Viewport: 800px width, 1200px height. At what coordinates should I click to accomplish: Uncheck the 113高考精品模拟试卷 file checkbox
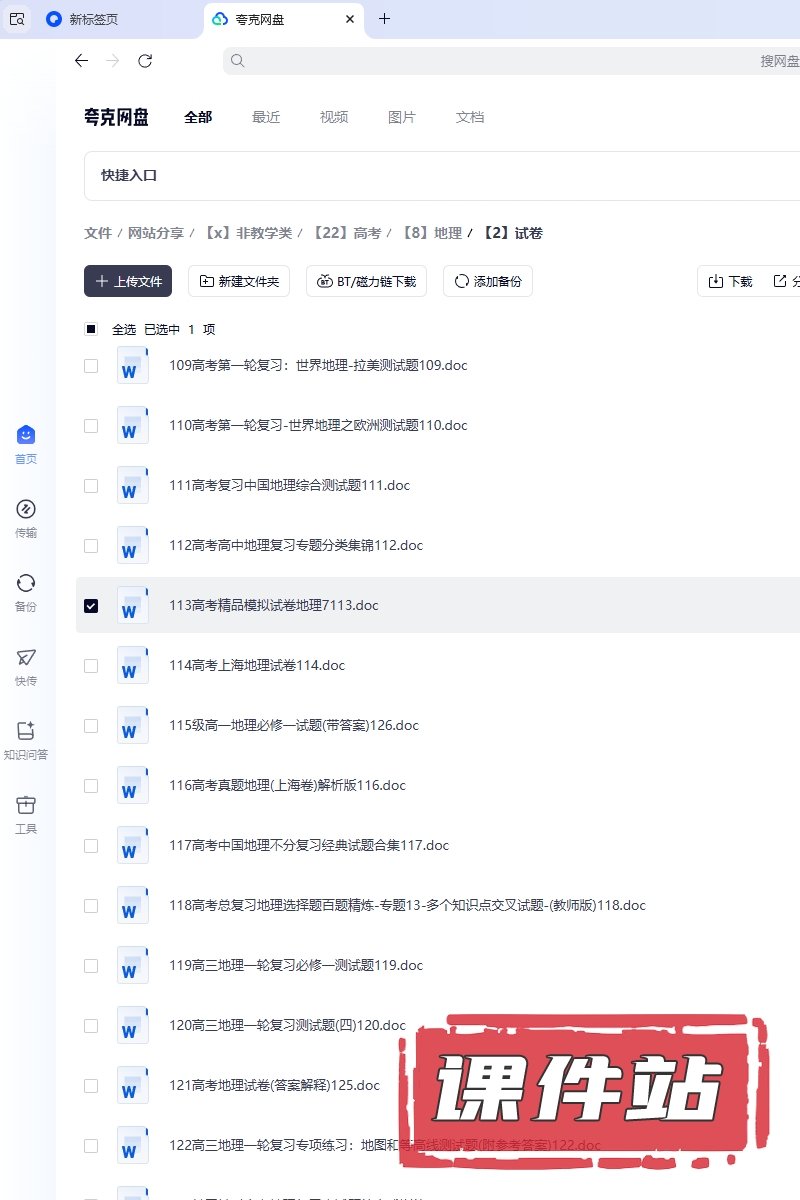[91, 606]
